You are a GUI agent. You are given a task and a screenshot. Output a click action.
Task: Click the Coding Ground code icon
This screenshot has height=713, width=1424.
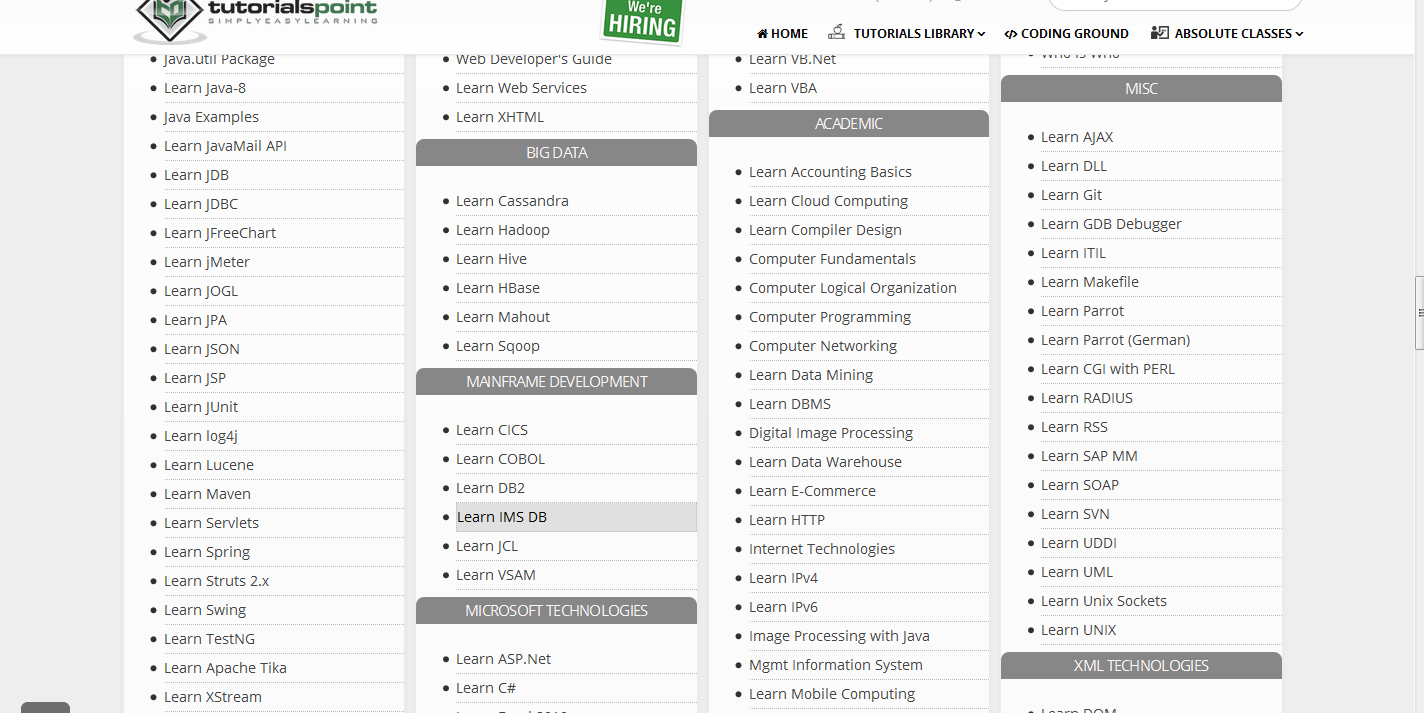(x=1011, y=34)
